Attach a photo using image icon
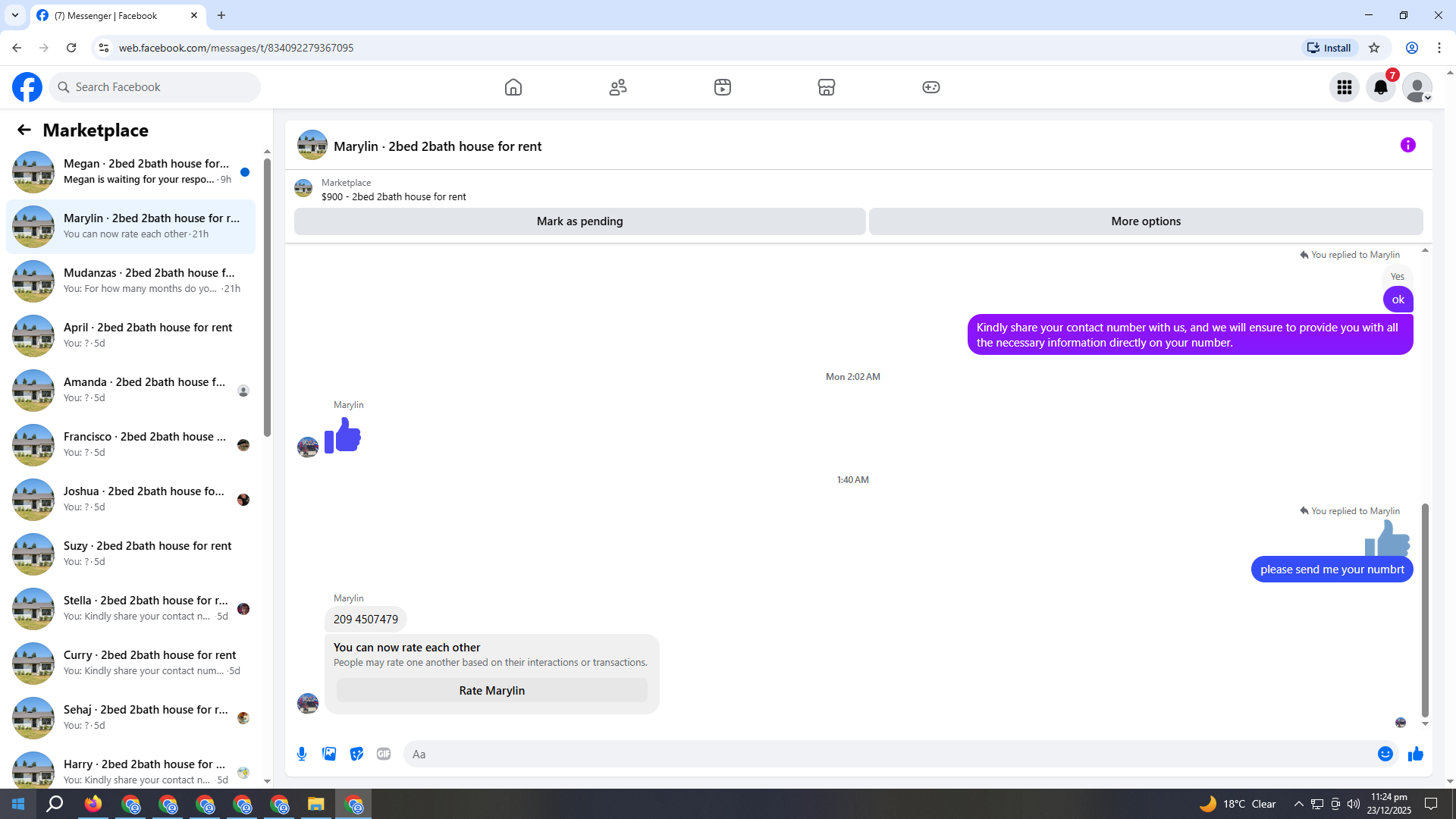The width and height of the screenshot is (1456, 819). coord(329,754)
